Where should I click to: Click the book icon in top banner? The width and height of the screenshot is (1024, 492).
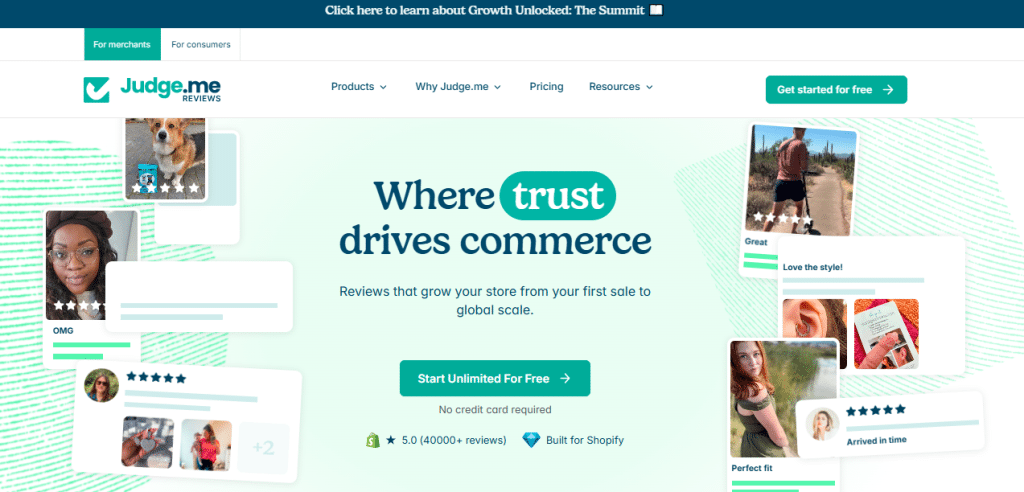pyautogui.click(x=656, y=10)
